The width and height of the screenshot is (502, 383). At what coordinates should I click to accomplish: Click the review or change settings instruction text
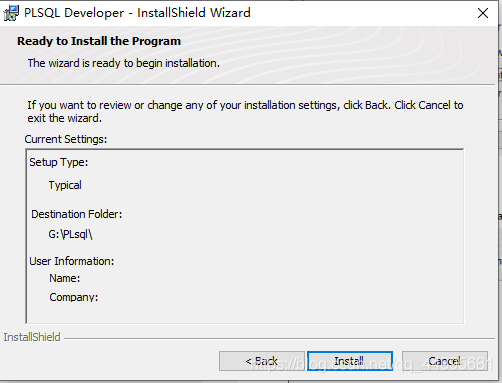click(245, 112)
